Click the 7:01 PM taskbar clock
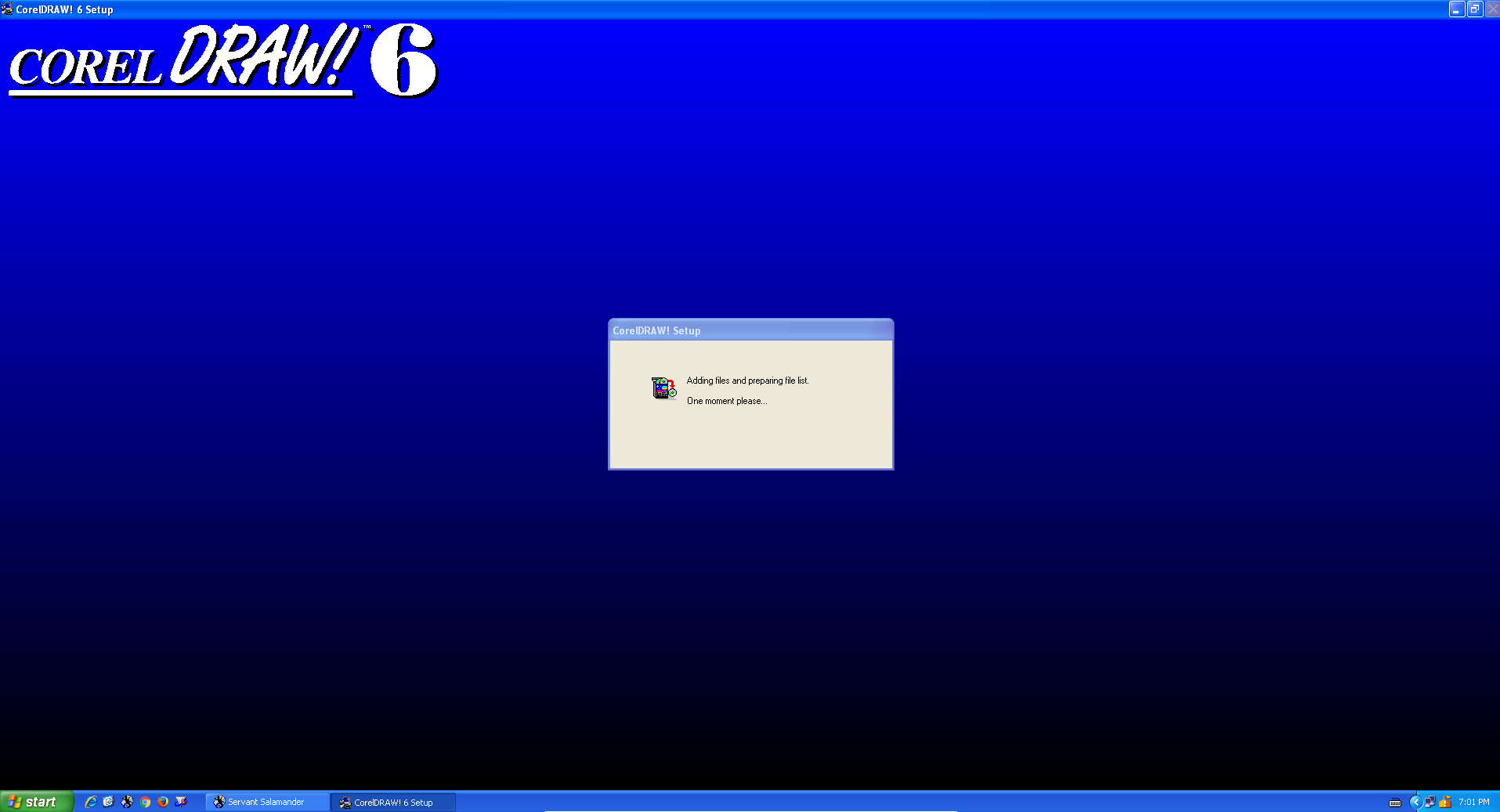Screen dimensions: 1500x812 click(x=1473, y=802)
